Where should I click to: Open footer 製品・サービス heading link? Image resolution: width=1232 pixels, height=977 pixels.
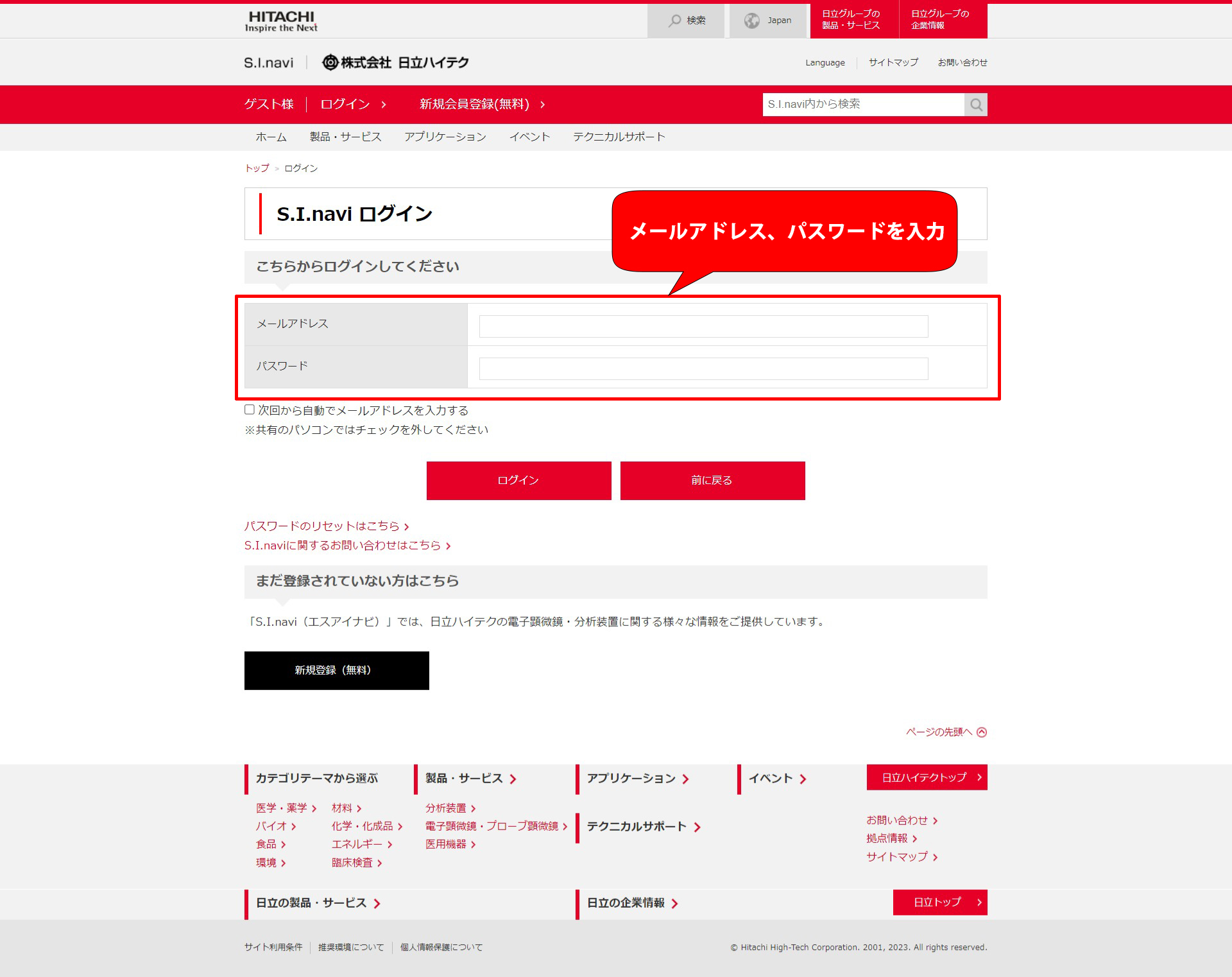[470, 779]
